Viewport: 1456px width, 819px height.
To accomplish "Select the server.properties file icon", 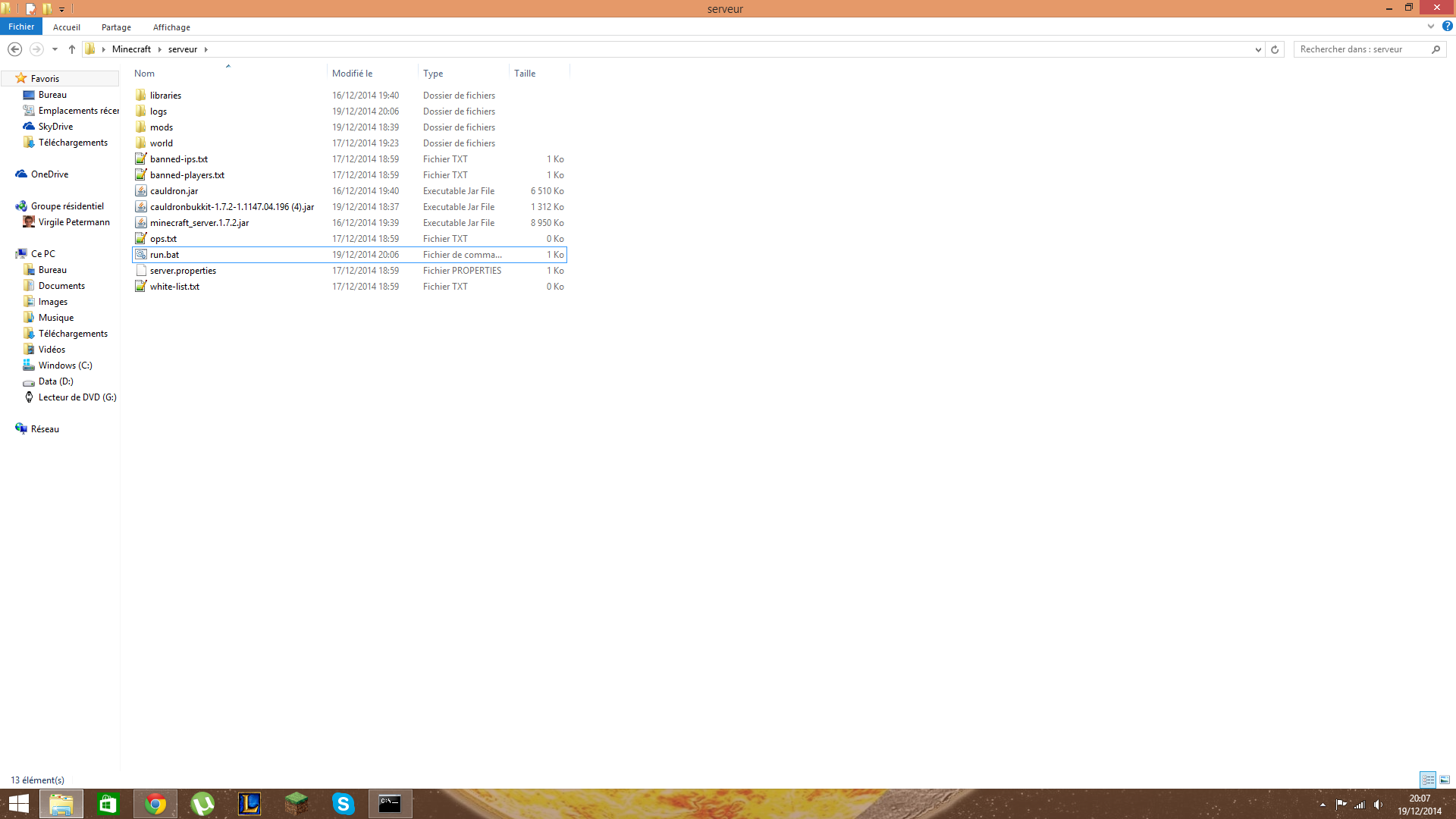I will (140, 270).
